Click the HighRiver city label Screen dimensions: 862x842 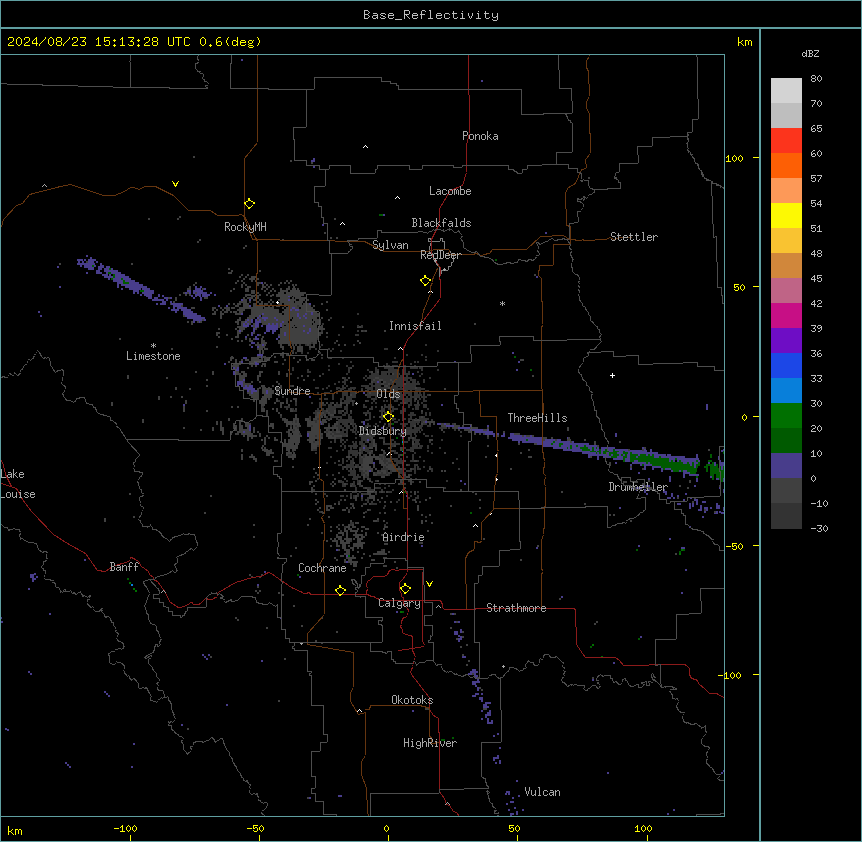point(430,743)
